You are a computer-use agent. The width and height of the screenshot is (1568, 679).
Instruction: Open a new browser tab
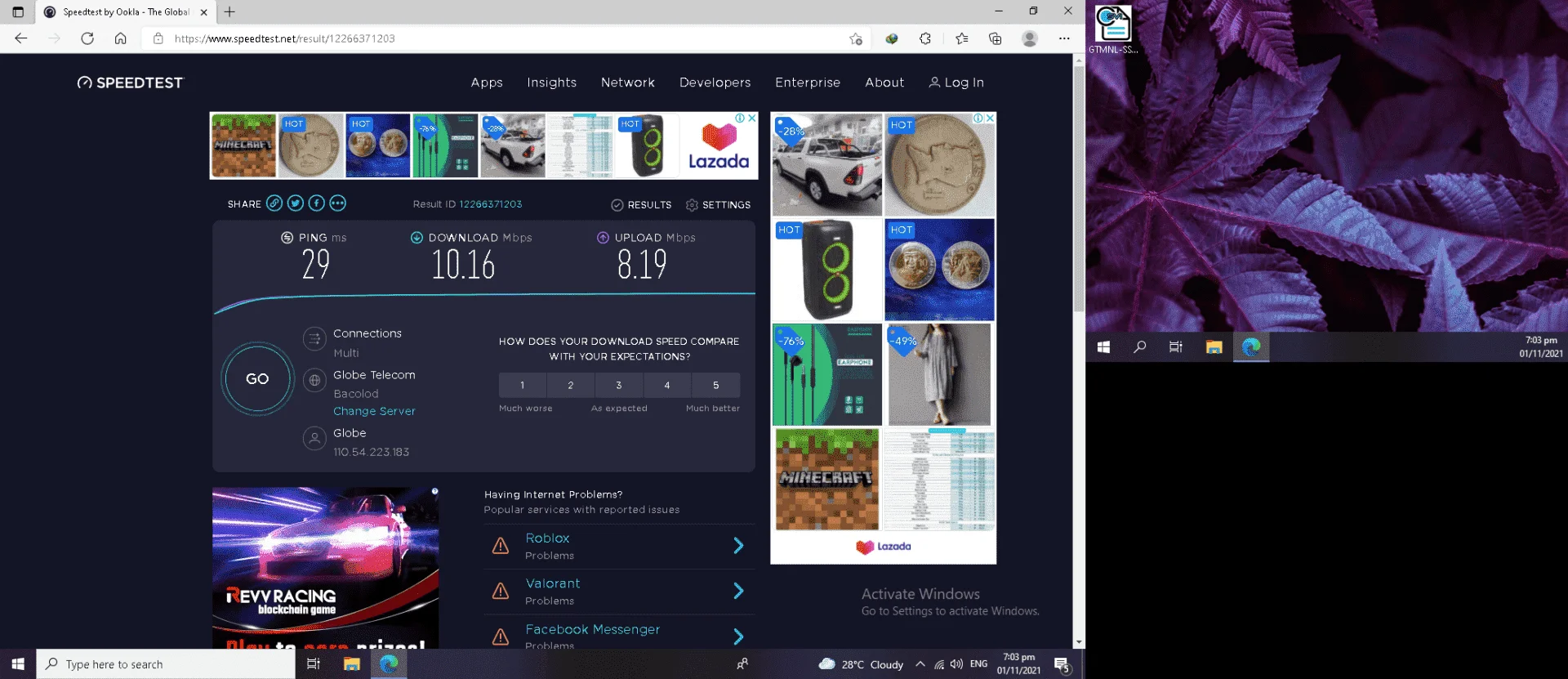(x=229, y=11)
